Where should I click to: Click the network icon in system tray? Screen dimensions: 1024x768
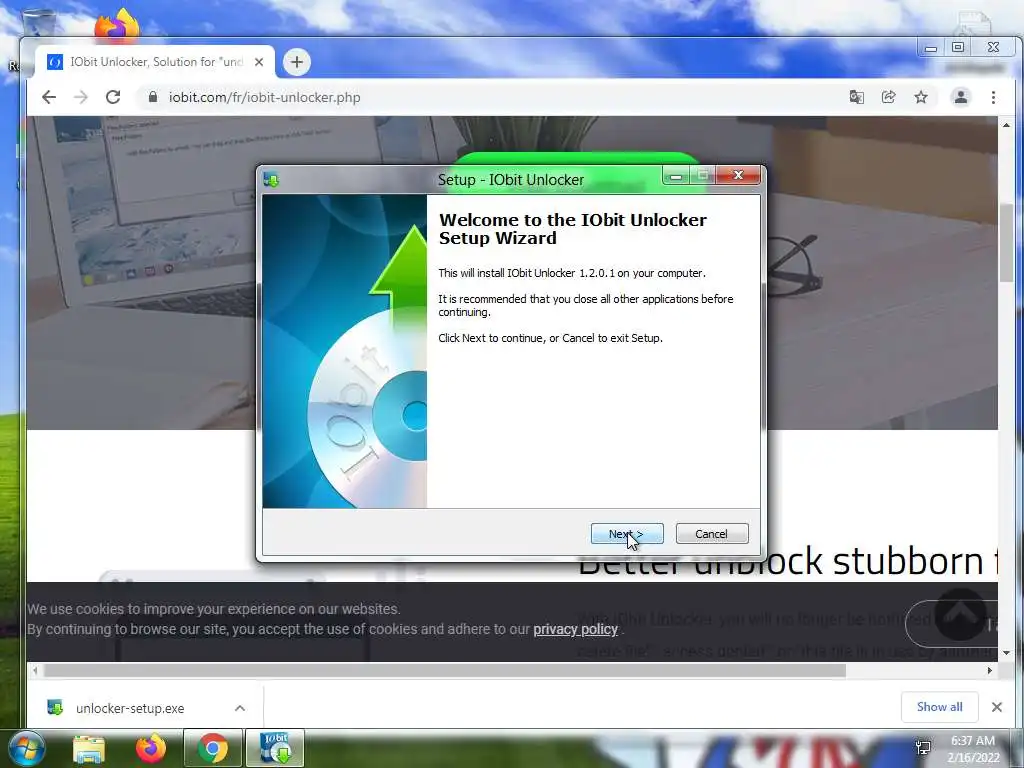click(923, 748)
